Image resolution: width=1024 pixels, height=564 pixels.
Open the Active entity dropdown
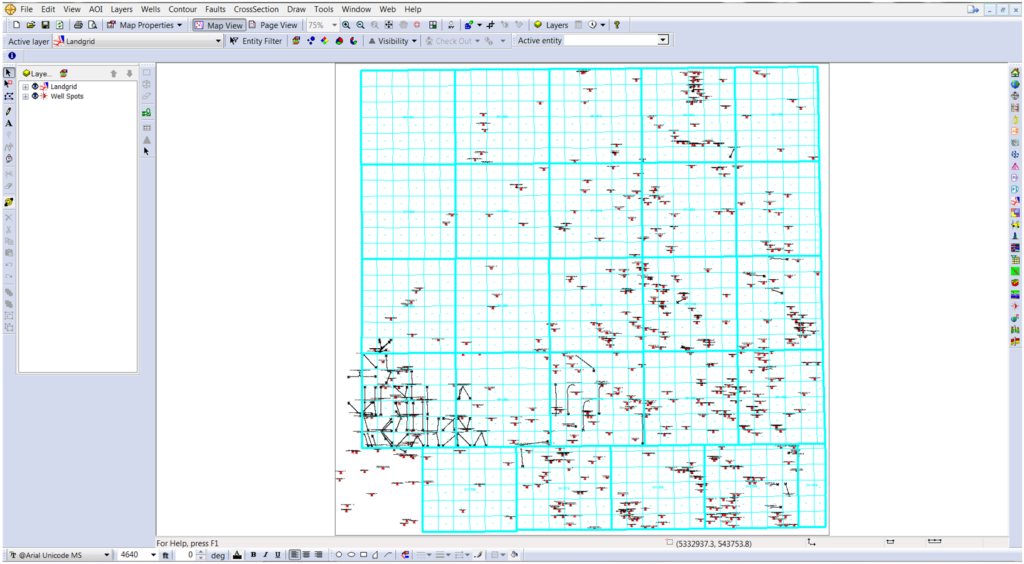pos(663,40)
